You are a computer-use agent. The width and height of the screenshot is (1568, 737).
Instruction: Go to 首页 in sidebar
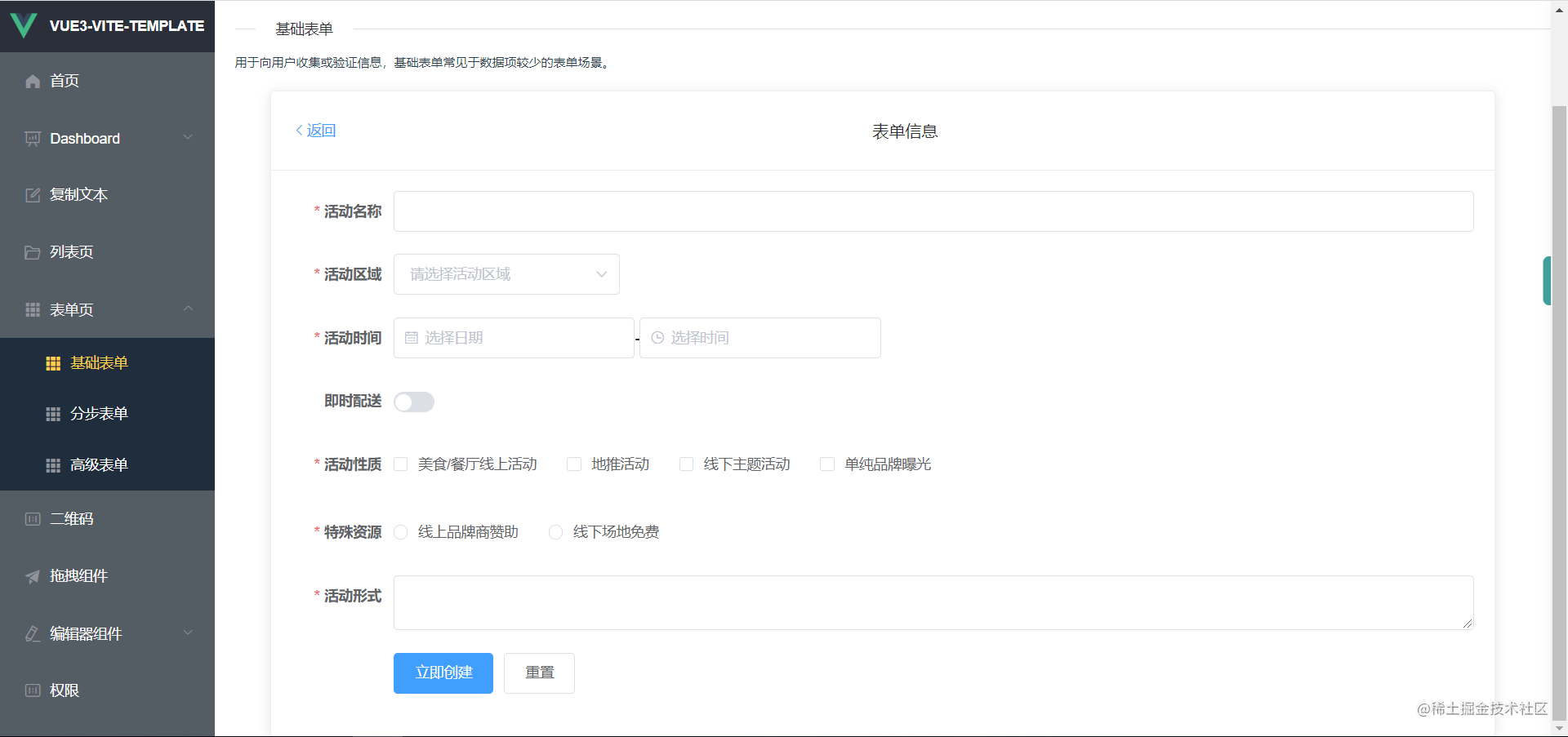point(107,81)
